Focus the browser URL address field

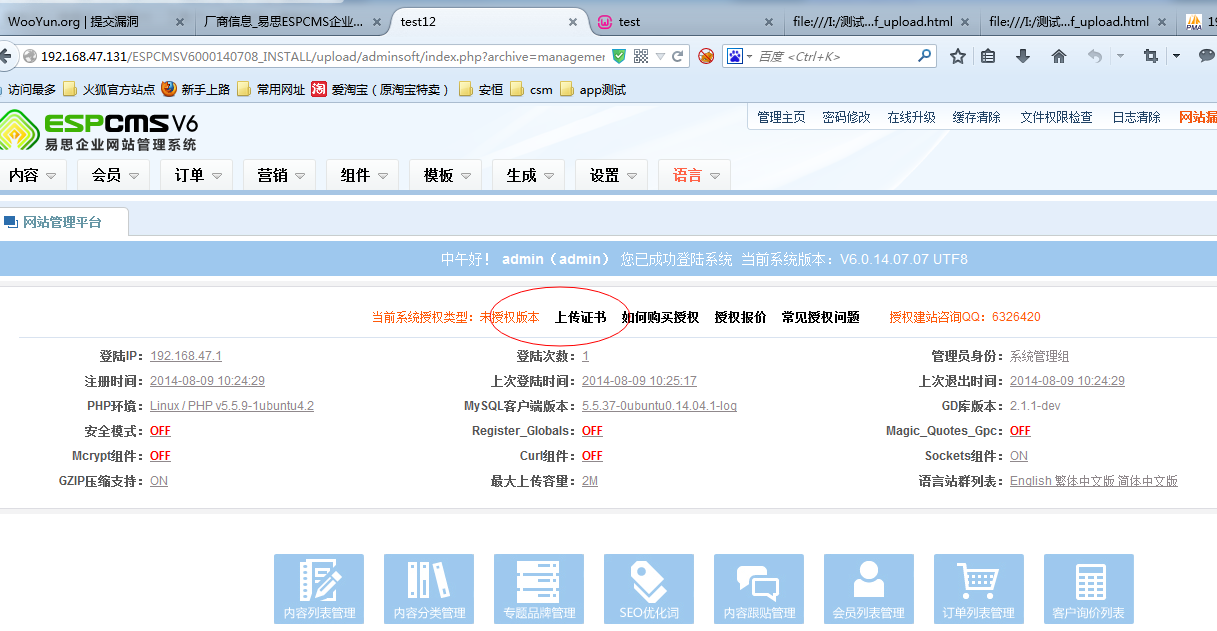point(322,56)
